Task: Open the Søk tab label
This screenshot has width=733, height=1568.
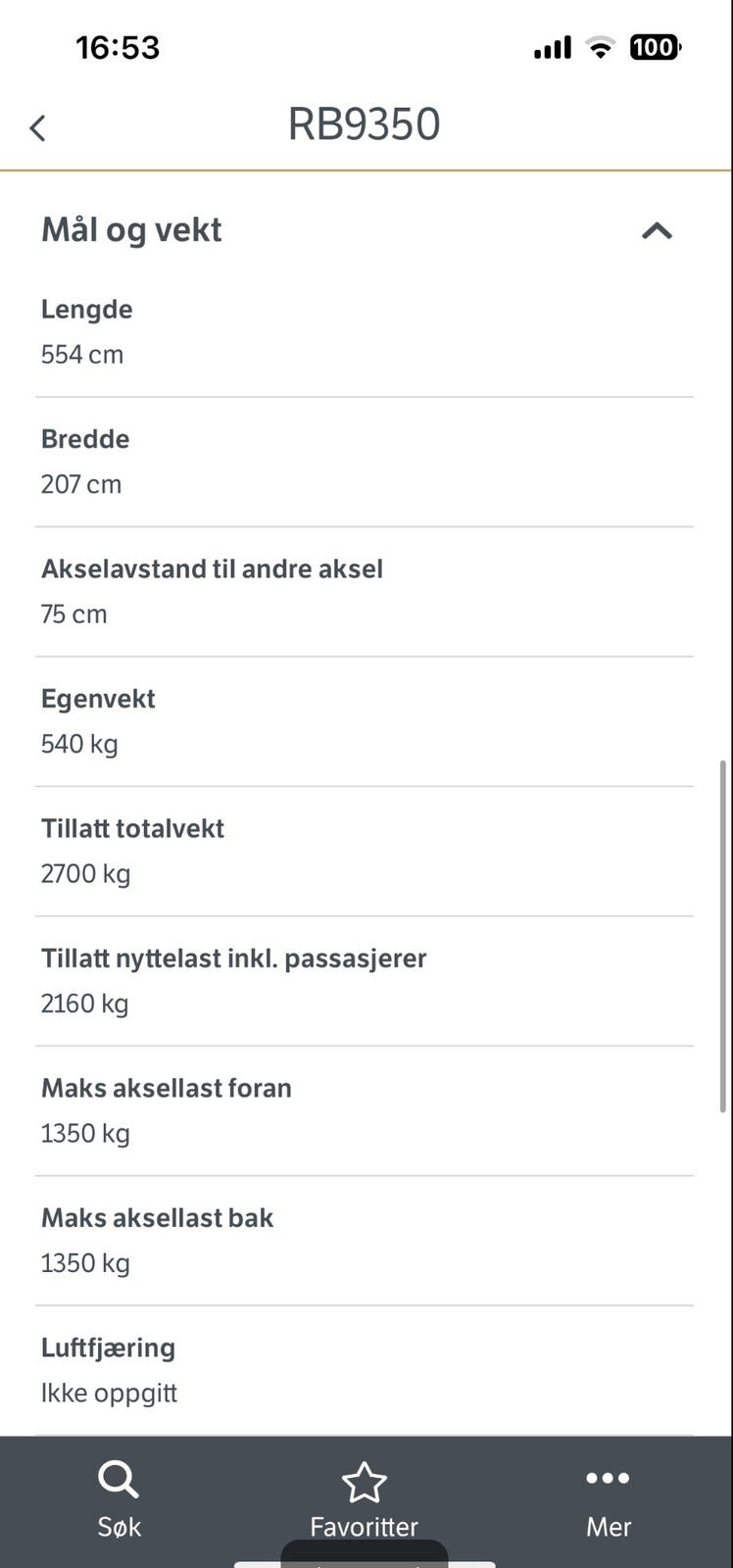Action: (x=119, y=1527)
